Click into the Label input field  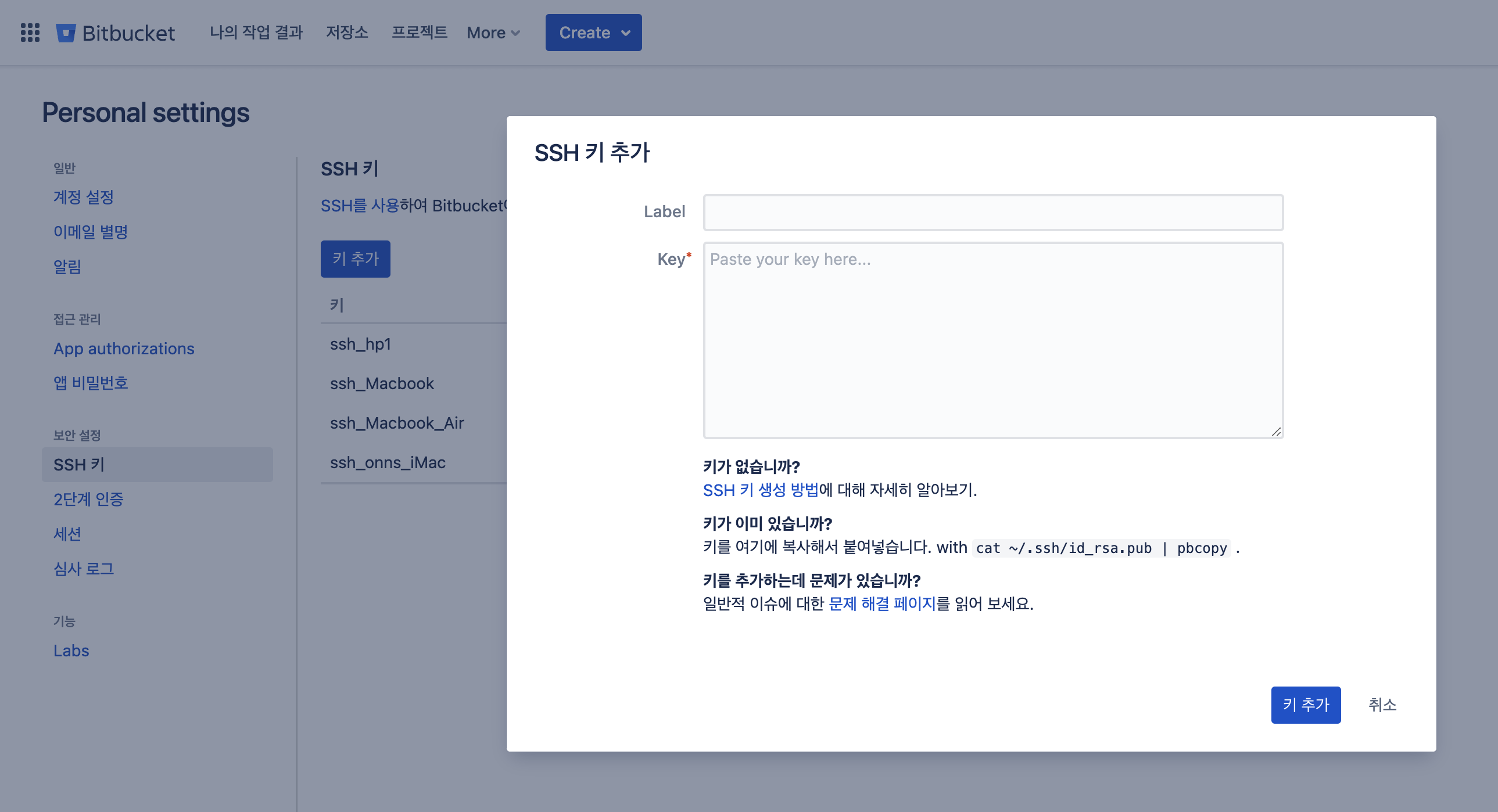click(992, 212)
